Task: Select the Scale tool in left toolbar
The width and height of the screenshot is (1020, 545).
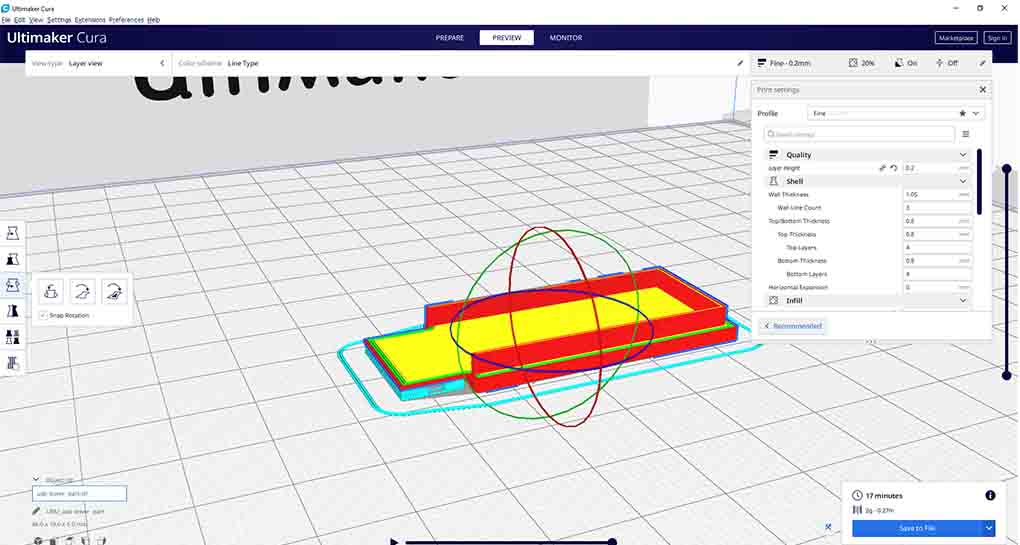Action: 12,259
